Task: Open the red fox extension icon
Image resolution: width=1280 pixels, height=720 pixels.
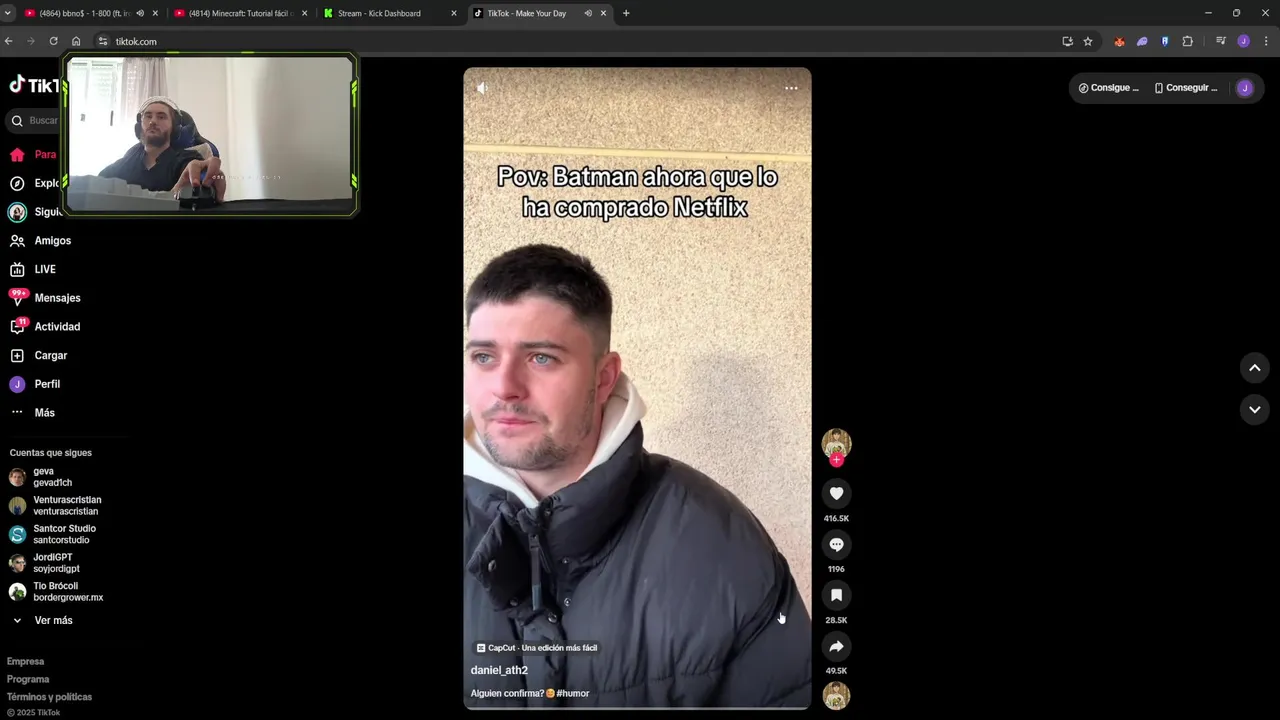Action: [1119, 41]
